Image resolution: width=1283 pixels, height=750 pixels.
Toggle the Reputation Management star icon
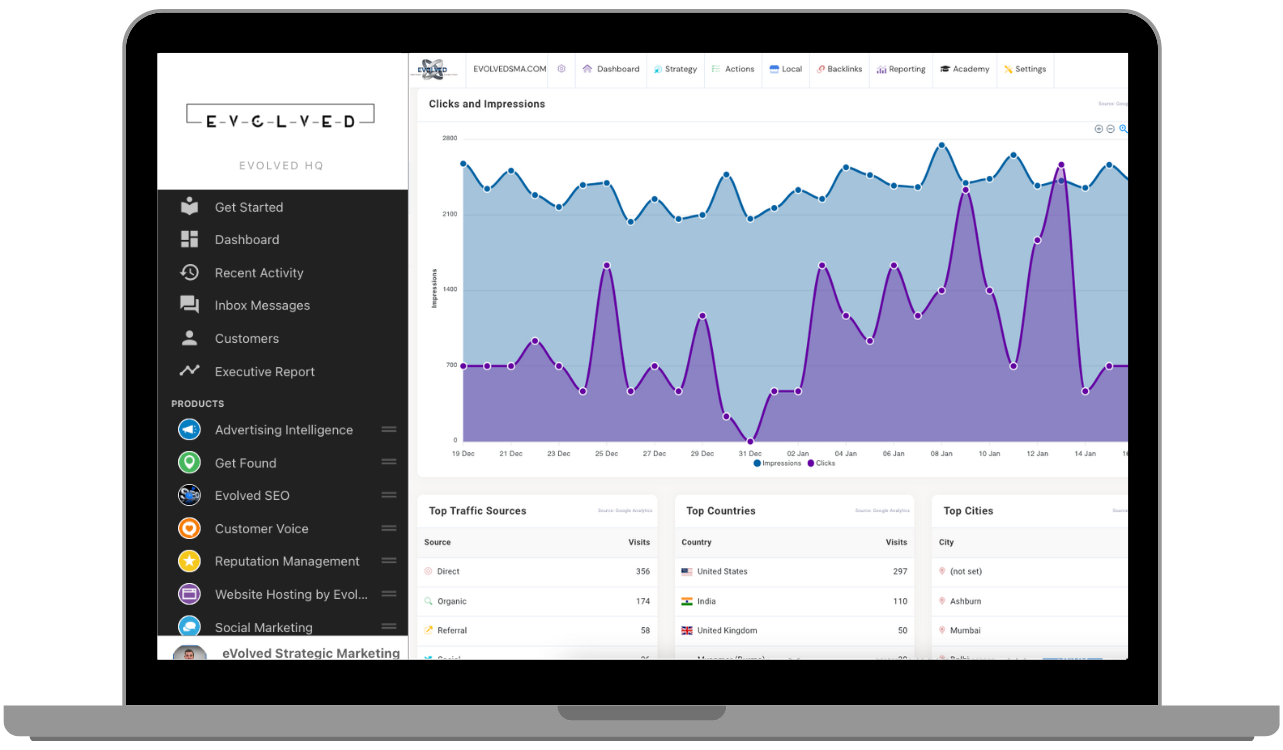189,561
